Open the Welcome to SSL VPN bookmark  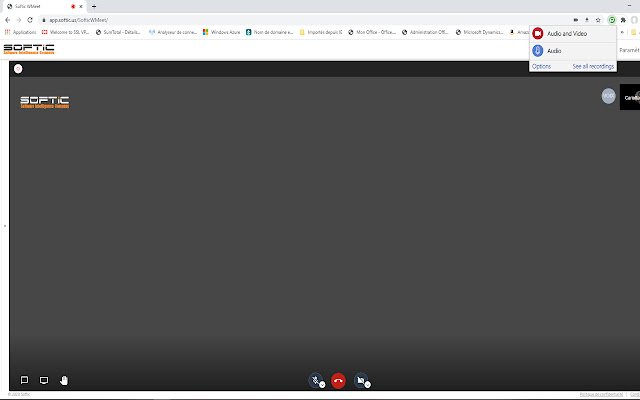pos(65,32)
